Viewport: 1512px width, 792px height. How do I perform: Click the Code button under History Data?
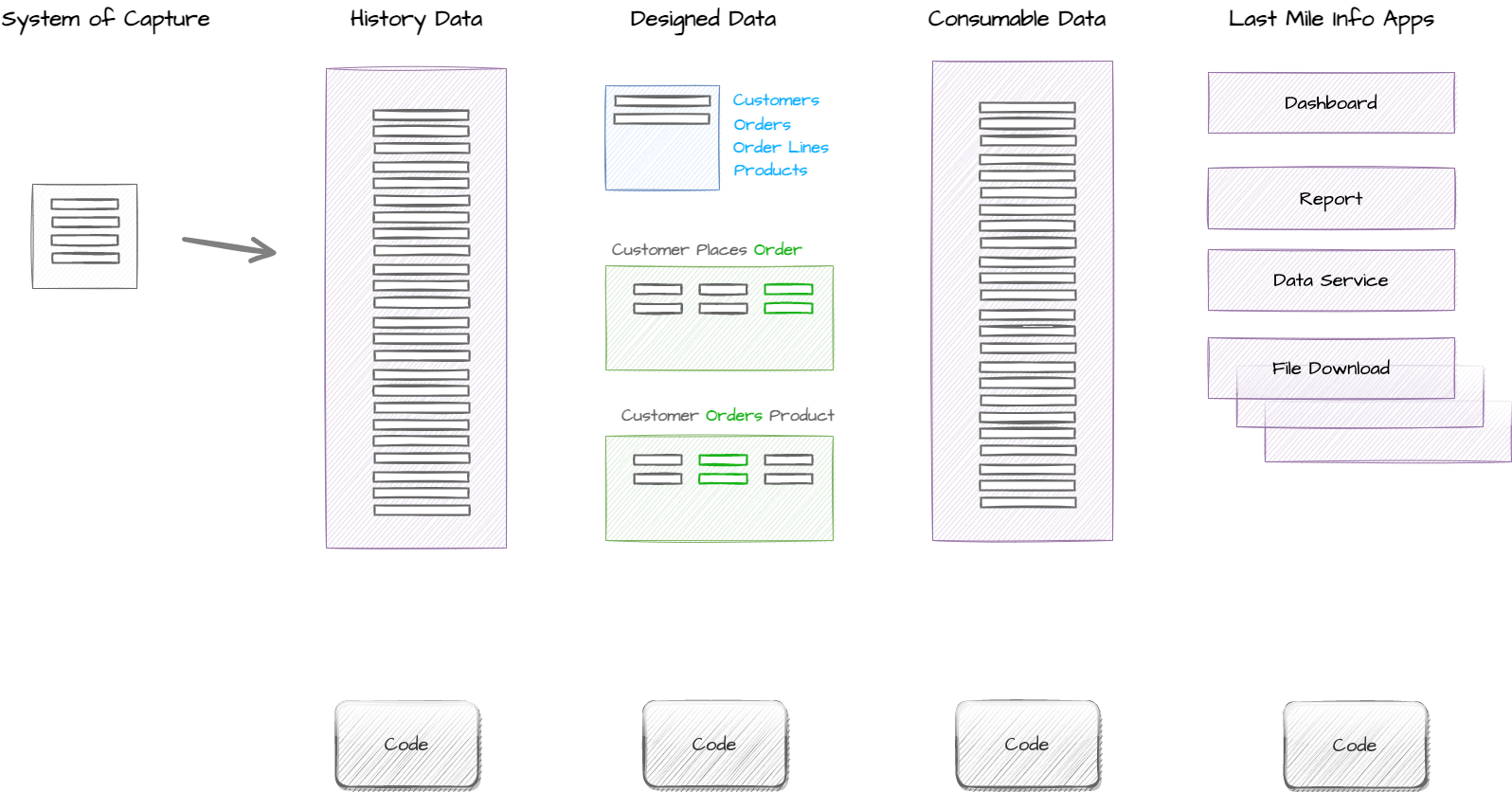pyautogui.click(x=407, y=745)
